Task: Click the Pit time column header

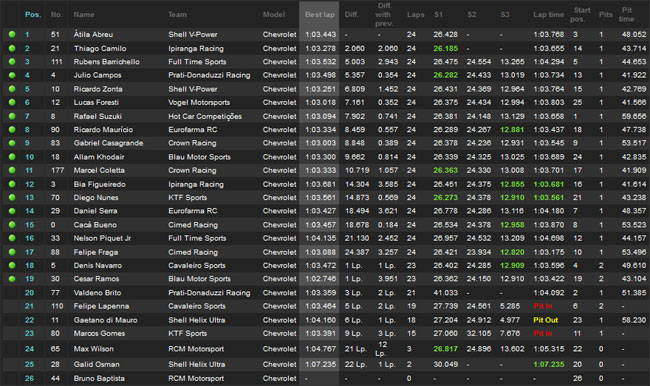Action: (x=626, y=15)
